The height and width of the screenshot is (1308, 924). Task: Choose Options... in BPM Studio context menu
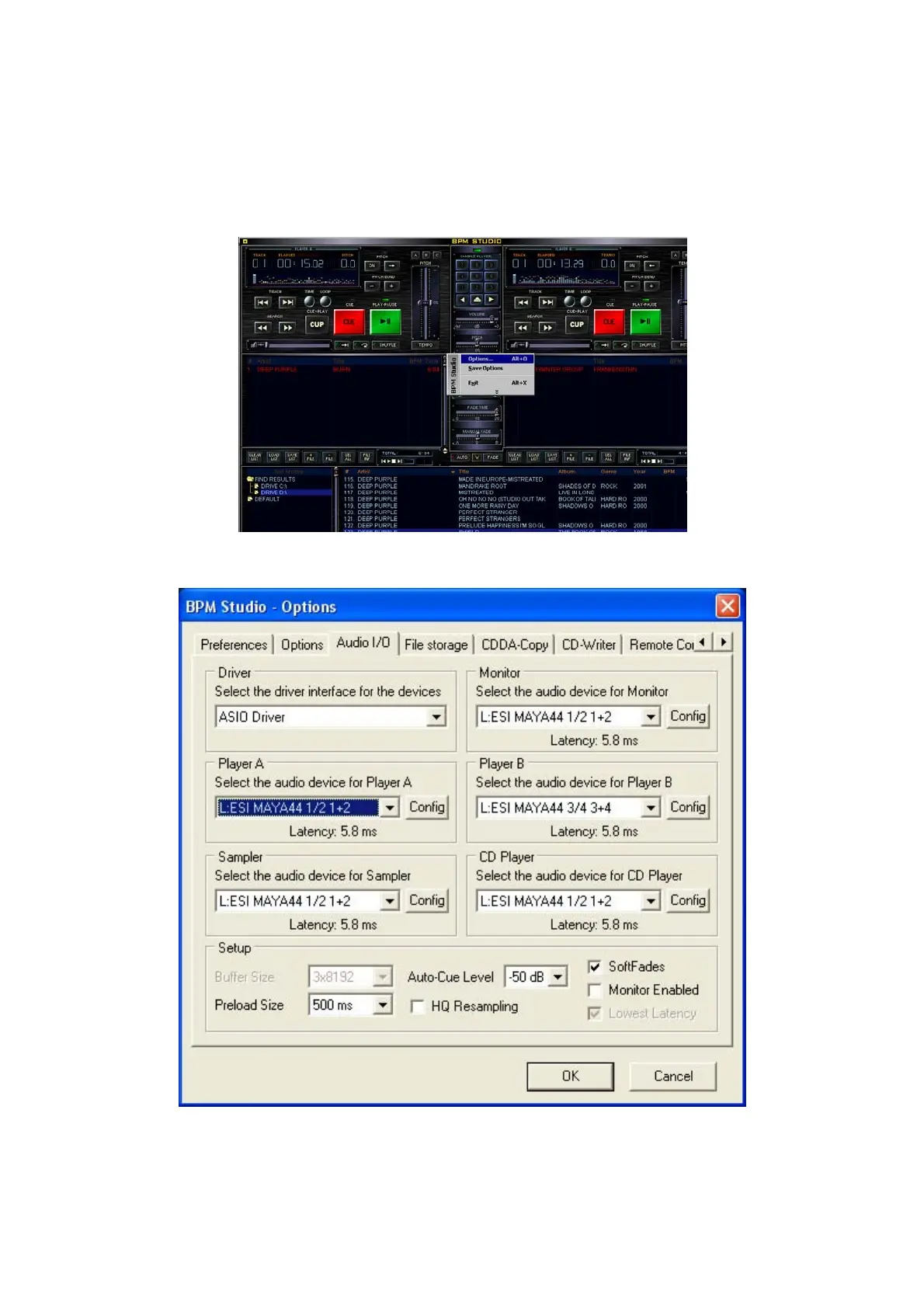[497, 359]
